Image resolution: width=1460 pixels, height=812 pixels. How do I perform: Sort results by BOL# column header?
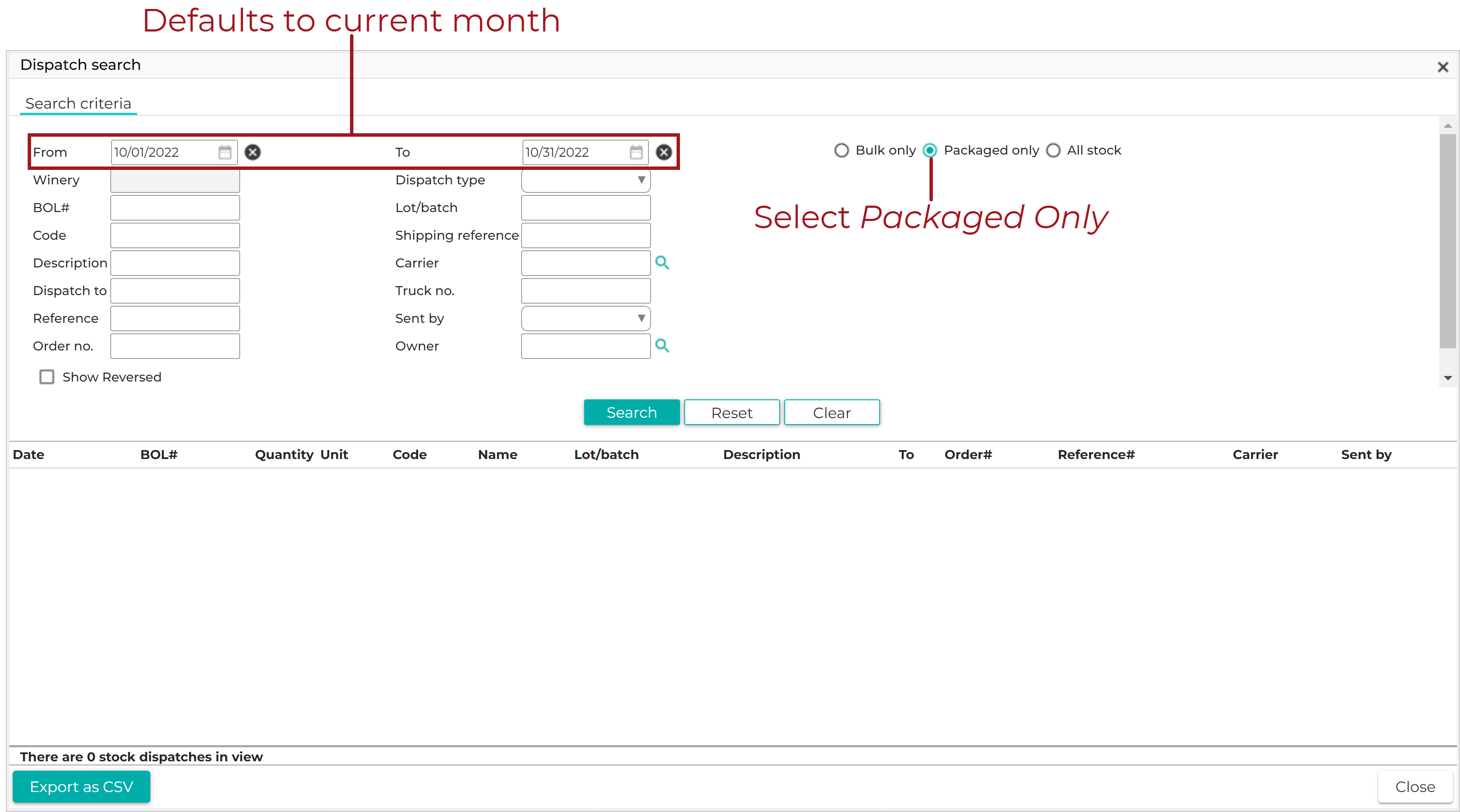click(159, 454)
